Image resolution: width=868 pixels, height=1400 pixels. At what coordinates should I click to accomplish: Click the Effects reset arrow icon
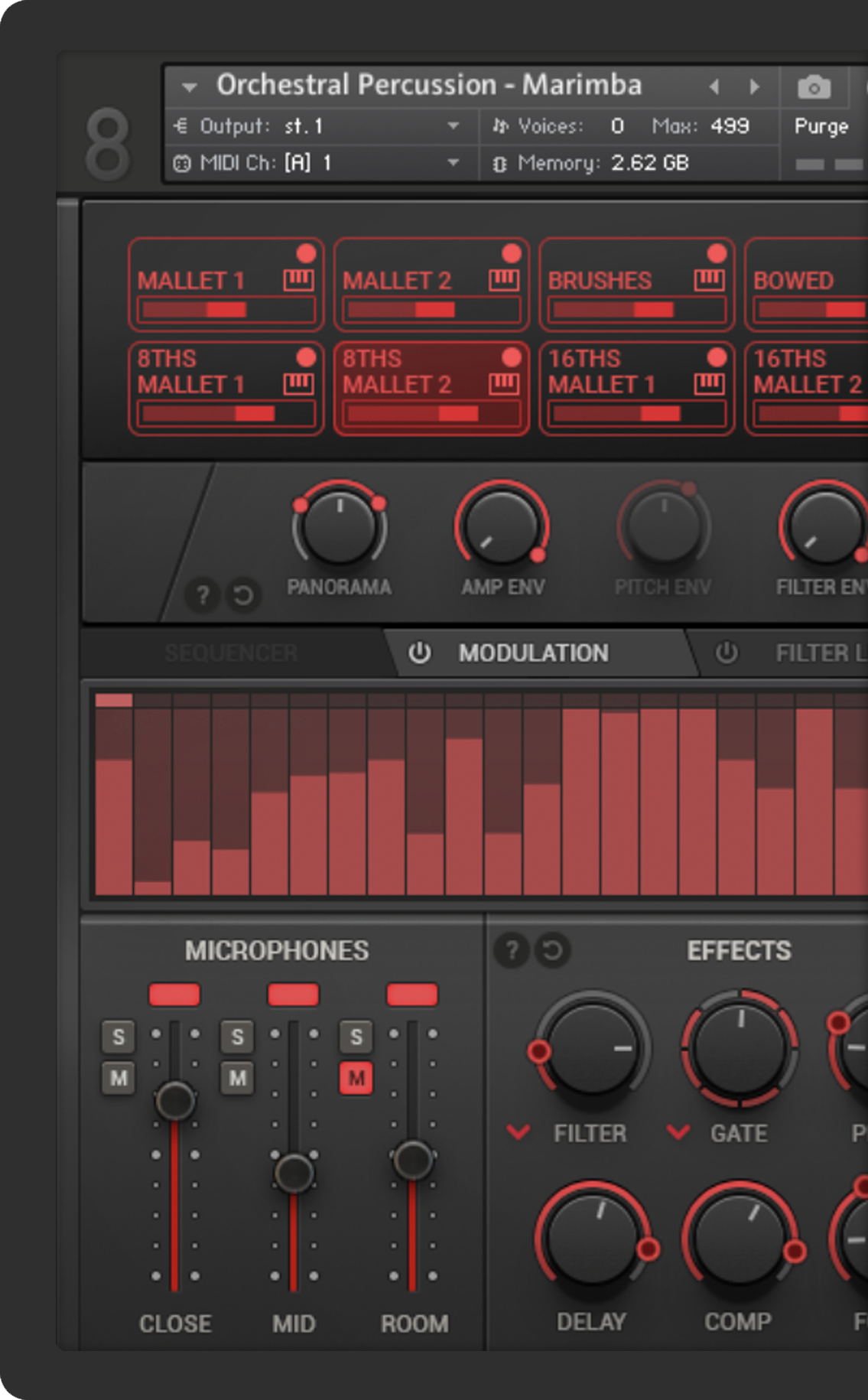pos(552,950)
